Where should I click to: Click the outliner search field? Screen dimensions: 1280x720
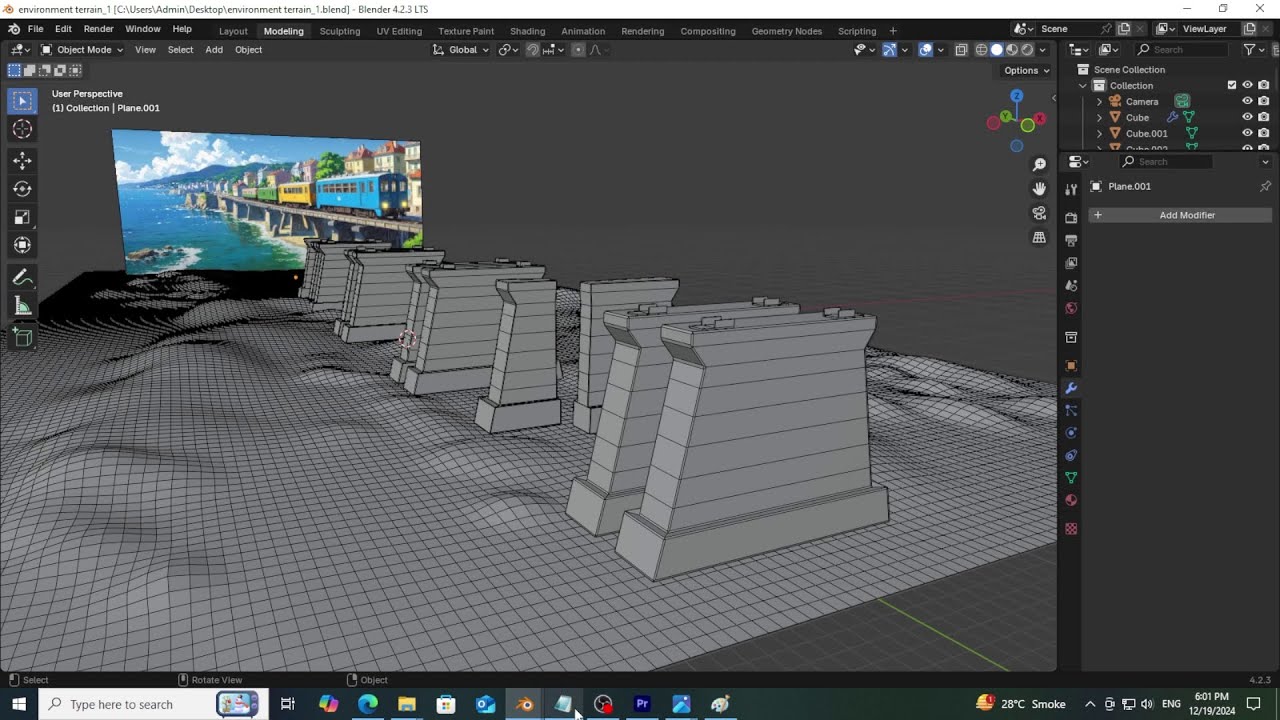(x=1184, y=50)
